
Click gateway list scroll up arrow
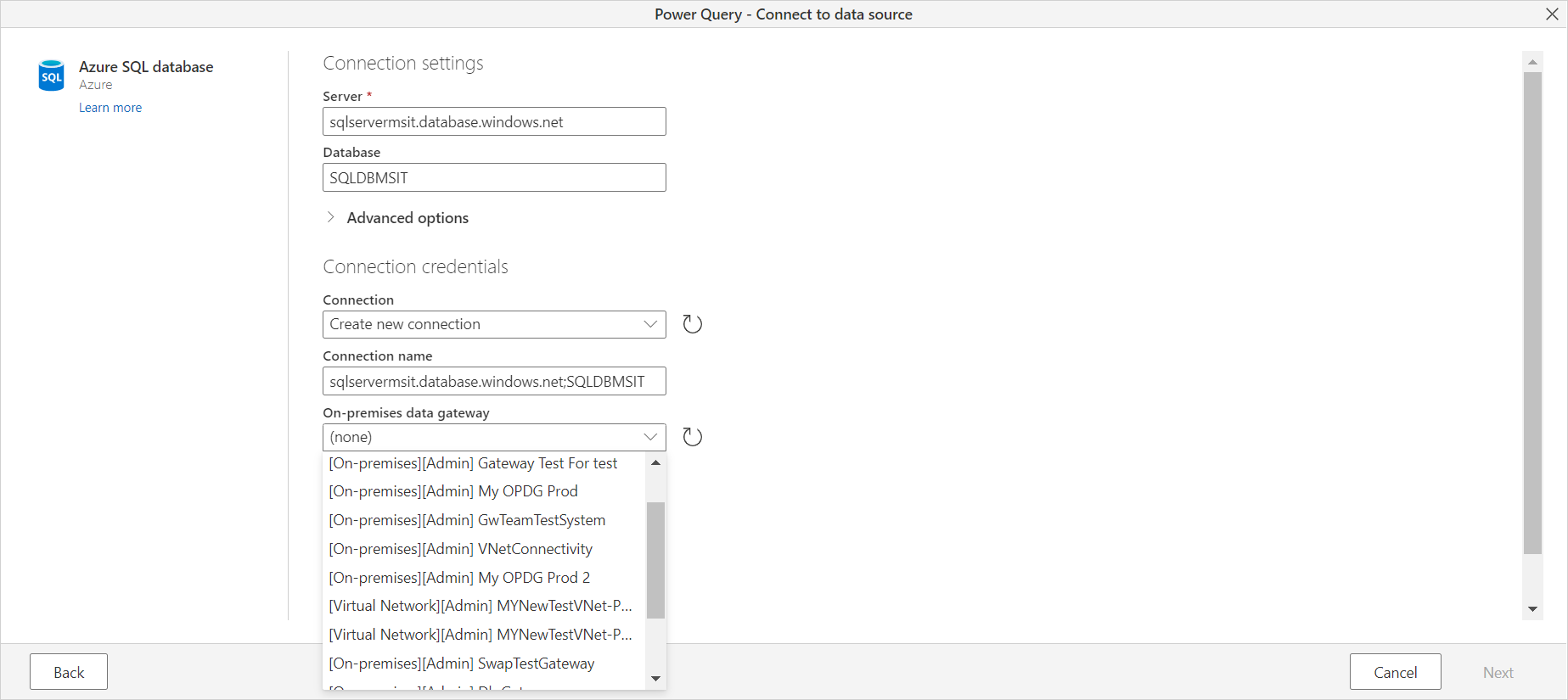[655, 462]
